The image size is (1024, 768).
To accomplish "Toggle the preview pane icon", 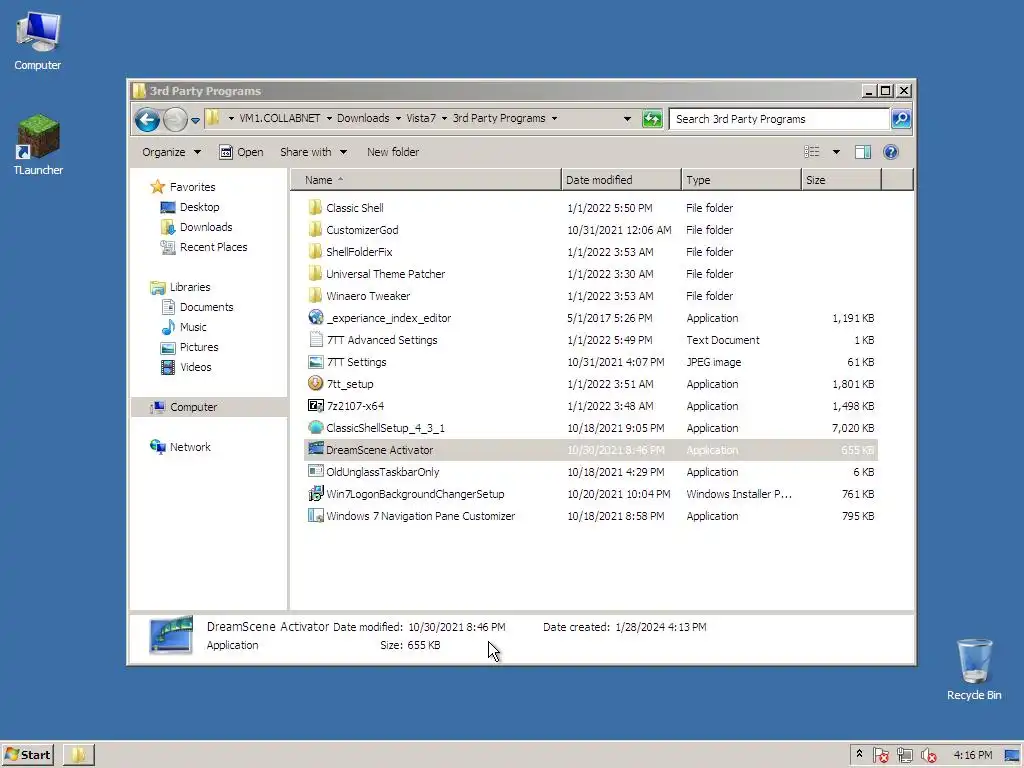I will pyautogui.click(x=863, y=152).
